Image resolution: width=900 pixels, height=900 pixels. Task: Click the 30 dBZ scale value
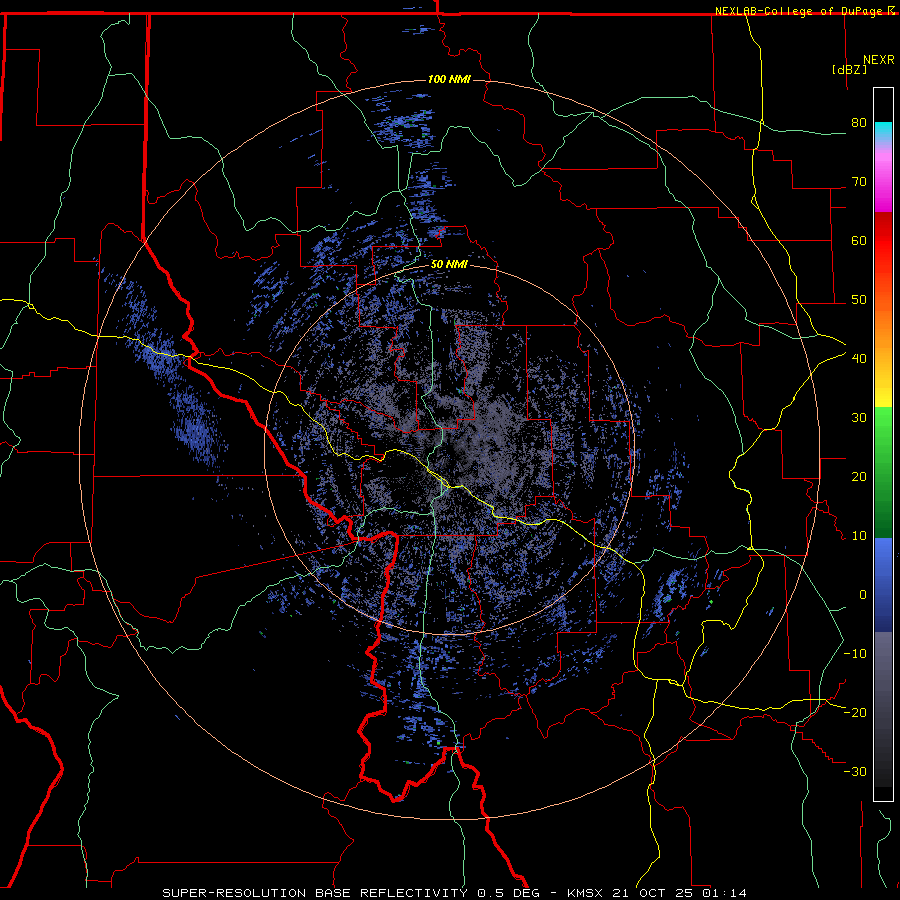pyautogui.click(x=859, y=418)
